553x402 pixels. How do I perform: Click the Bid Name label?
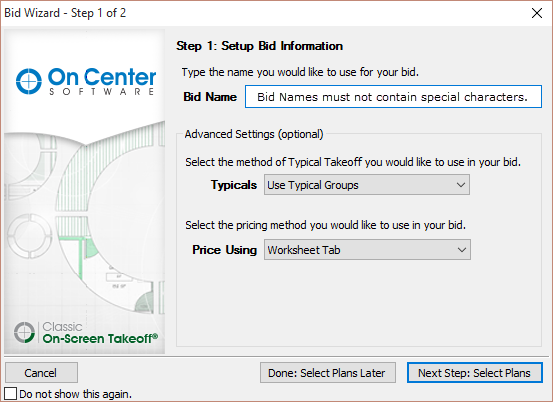tap(210, 97)
